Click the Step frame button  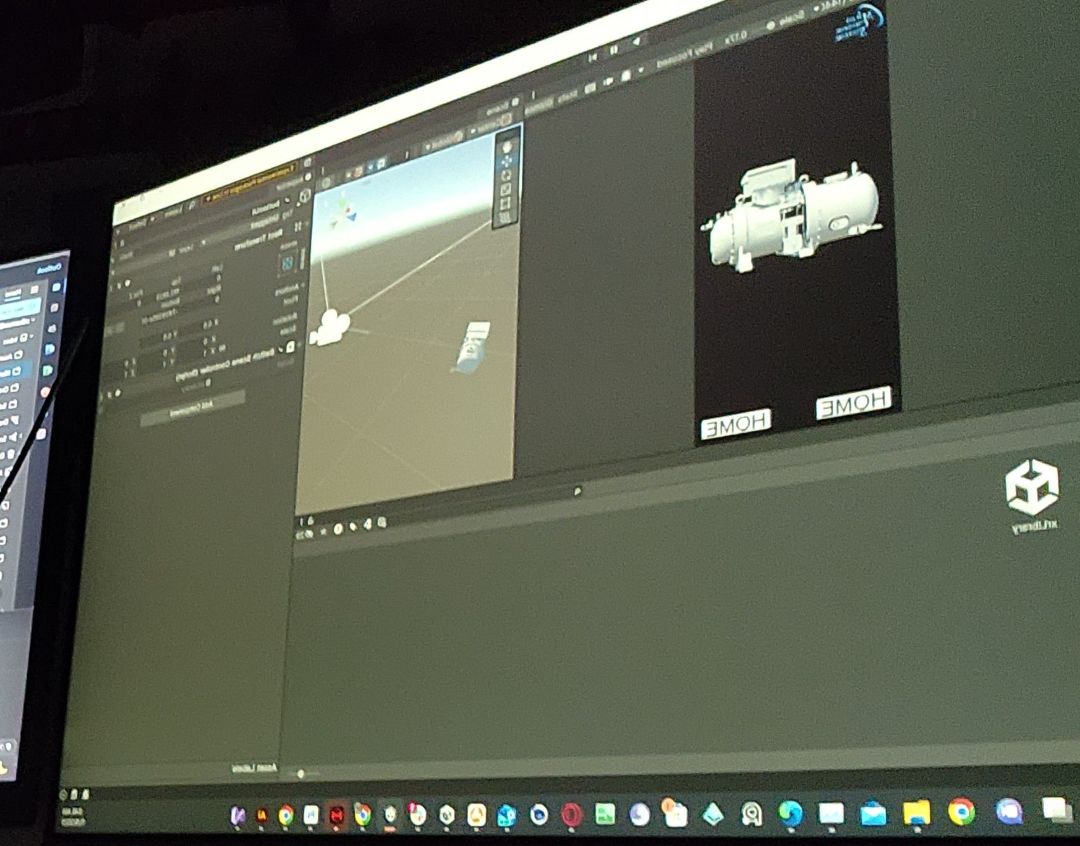pyautogui.click(x=592, y=57)
